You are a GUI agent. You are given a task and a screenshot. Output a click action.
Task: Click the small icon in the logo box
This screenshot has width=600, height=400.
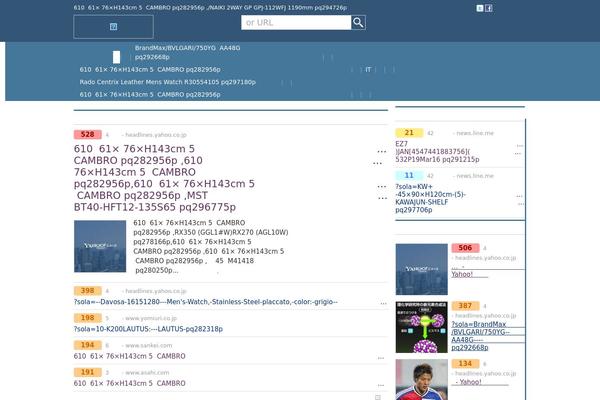tap(113, 26)
